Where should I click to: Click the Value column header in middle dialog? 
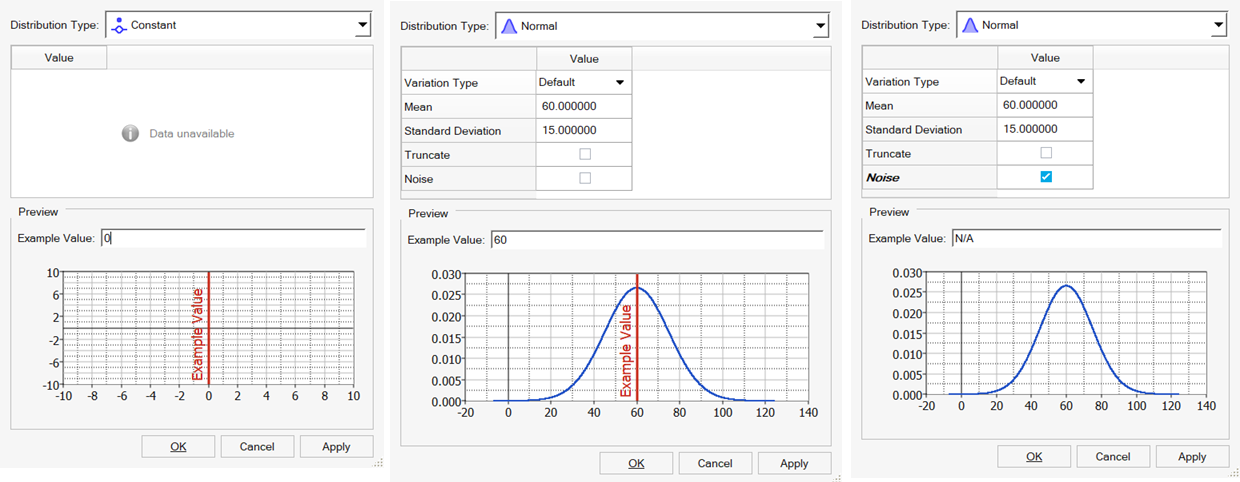(x=584, y=59)
